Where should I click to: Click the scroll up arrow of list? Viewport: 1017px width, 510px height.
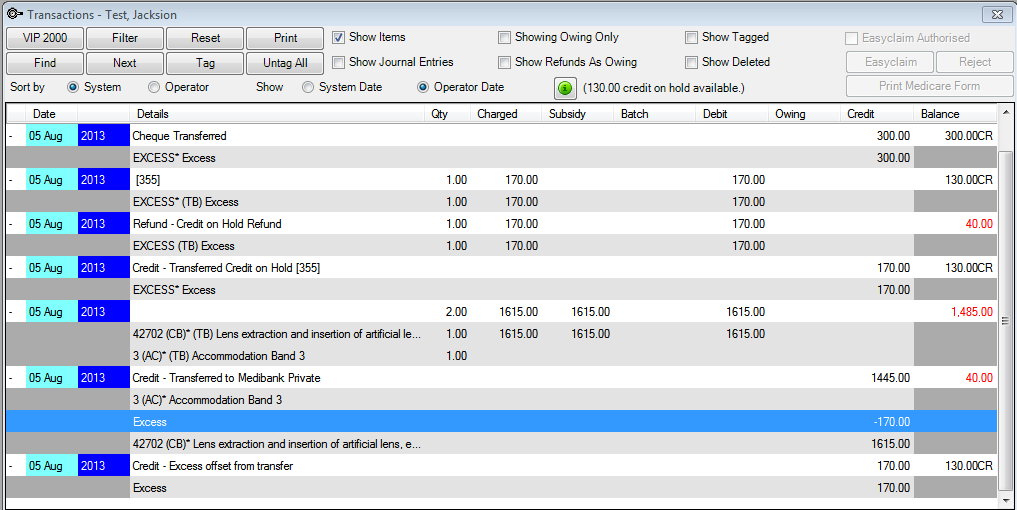[1005, 111]
